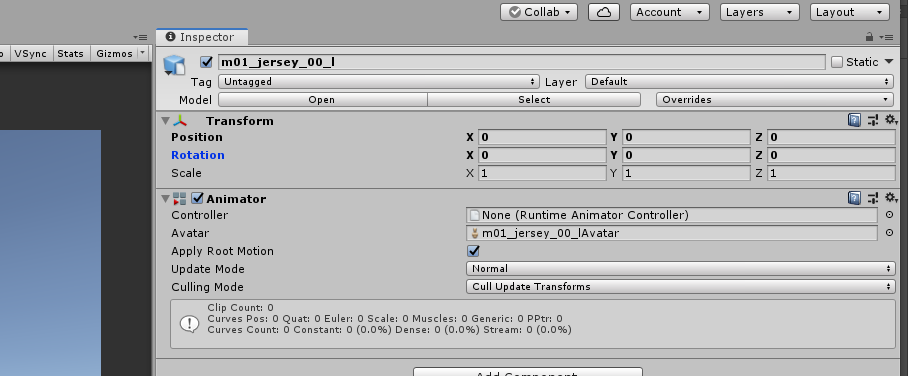This screenshot has width=908, height=376.
Task: Open the Culling Mode dropdown
Action: click(x=680, y=287)
